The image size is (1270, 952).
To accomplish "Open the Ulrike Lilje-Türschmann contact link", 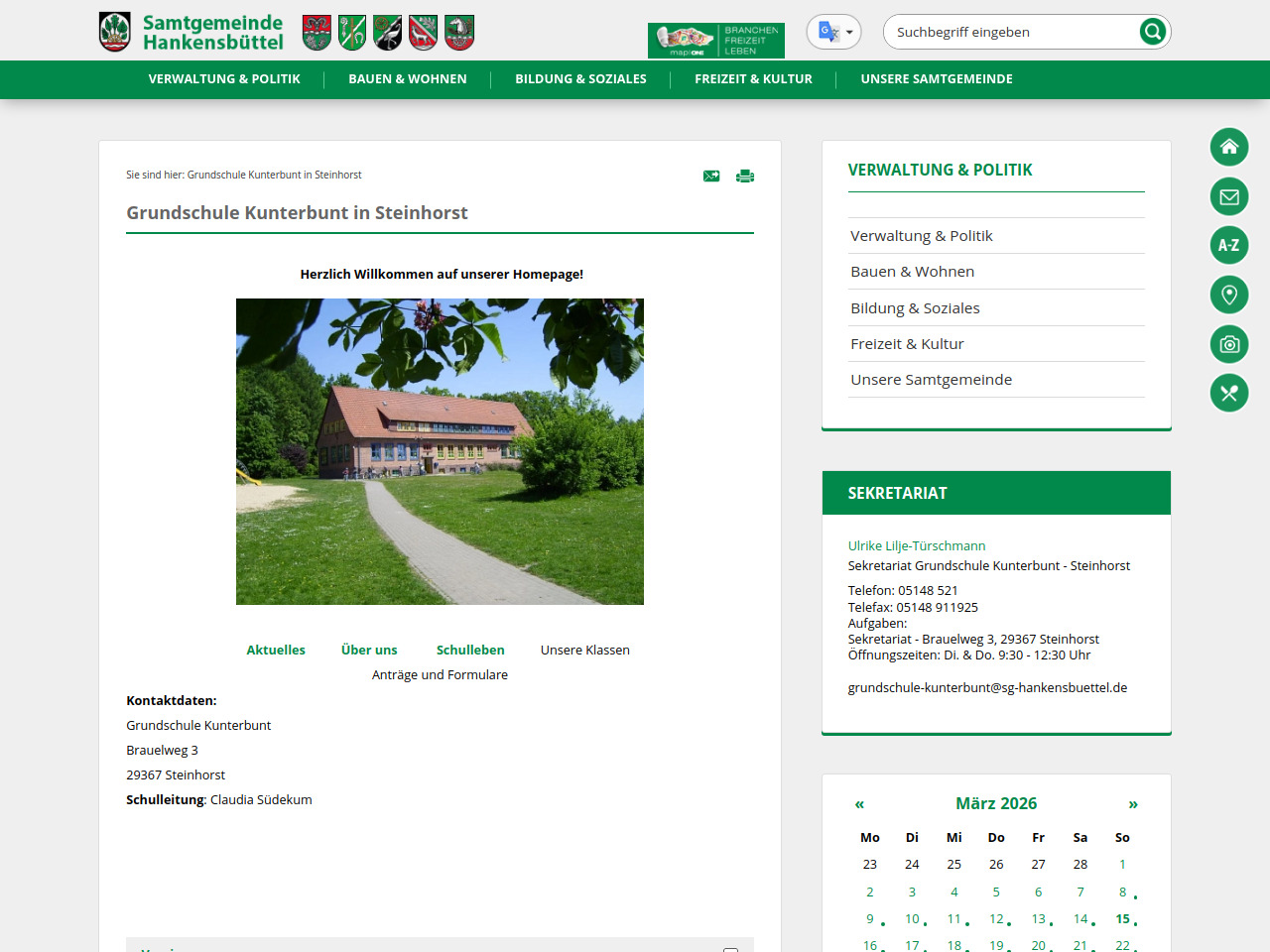I will pos(916,546).
